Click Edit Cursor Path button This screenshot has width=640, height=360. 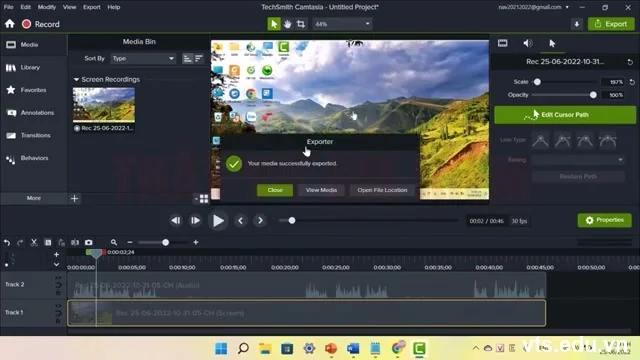click(565, 115)
